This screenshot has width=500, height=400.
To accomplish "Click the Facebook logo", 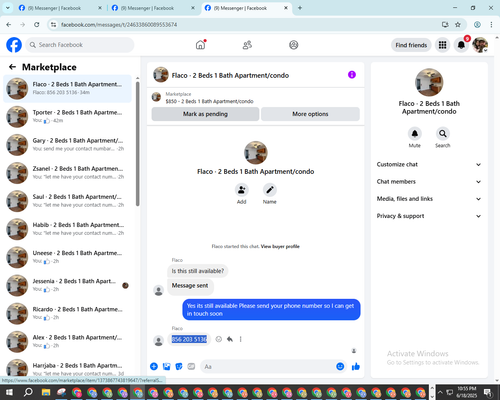I will point(14,45).
